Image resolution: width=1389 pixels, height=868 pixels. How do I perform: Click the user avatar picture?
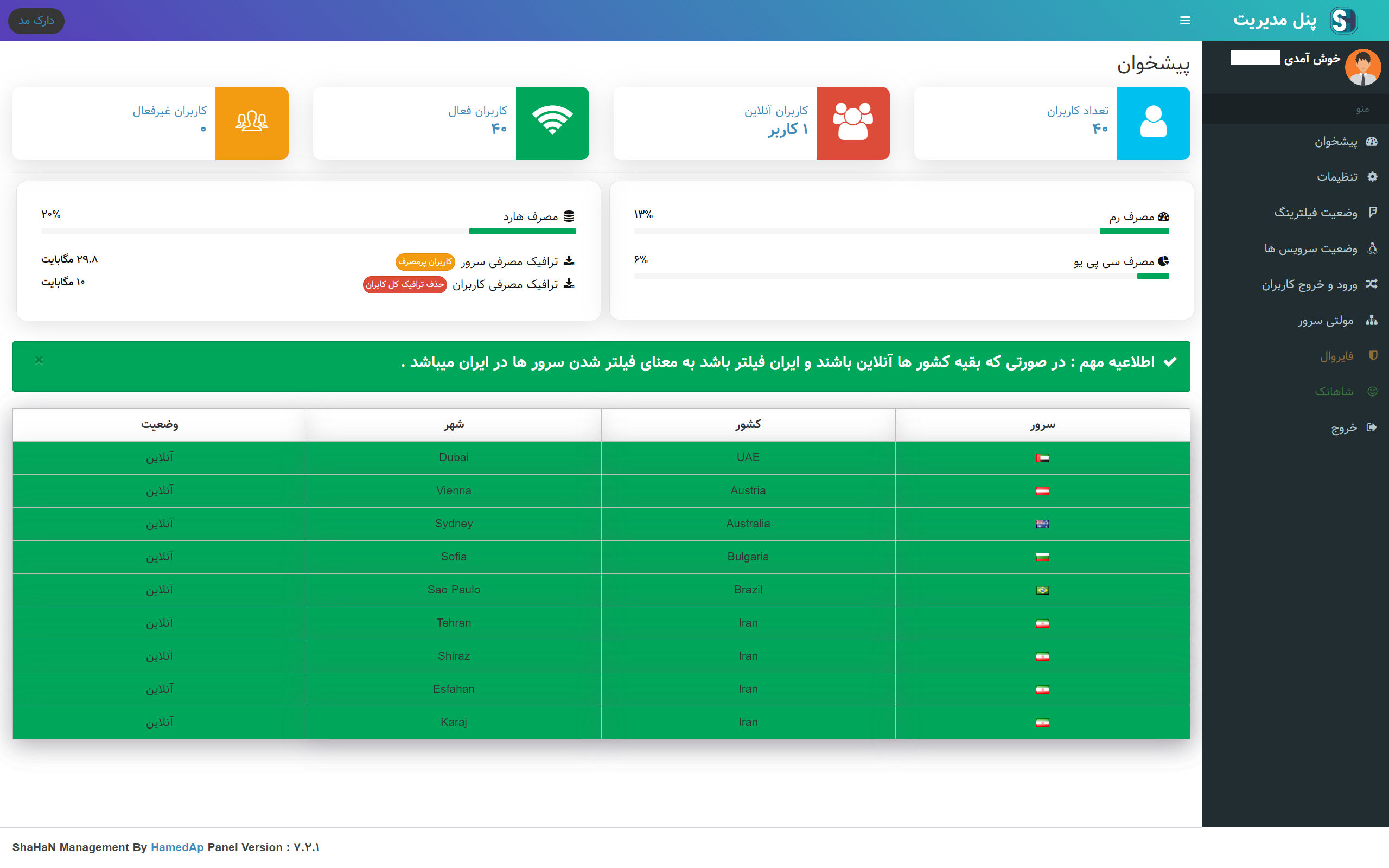click(x=1362, y=67)
